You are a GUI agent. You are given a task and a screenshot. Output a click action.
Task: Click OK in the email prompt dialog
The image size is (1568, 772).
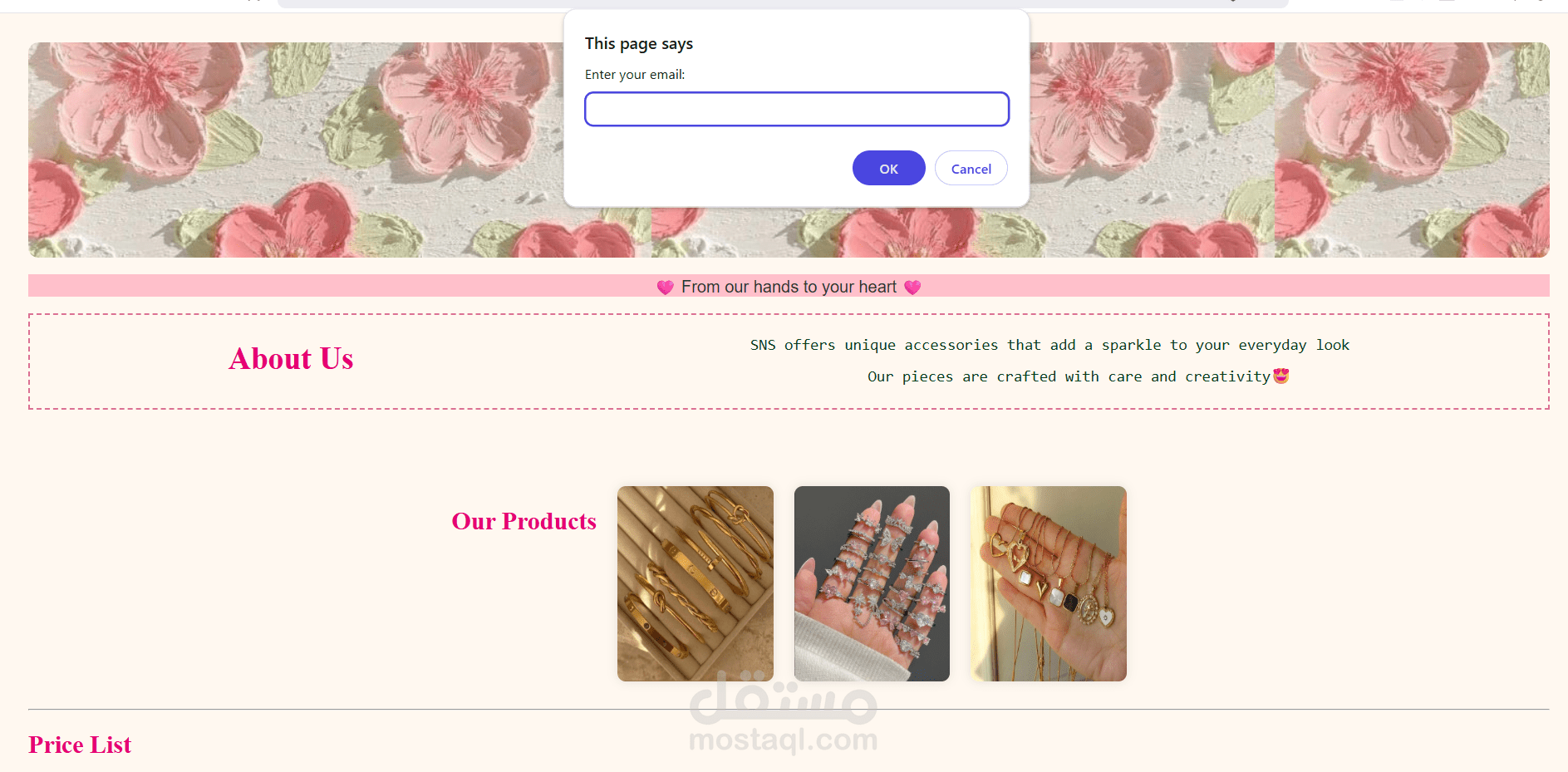coord(888,168)
